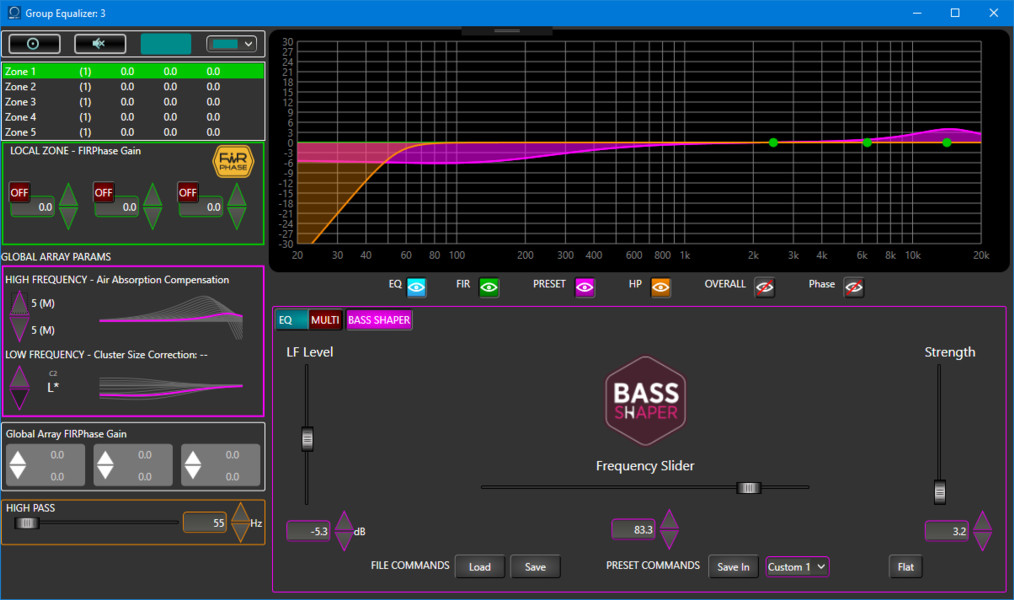The image size is (1014, 600).
Task: Open the Custom 1 preset dropdown
Action: [797, 567]
